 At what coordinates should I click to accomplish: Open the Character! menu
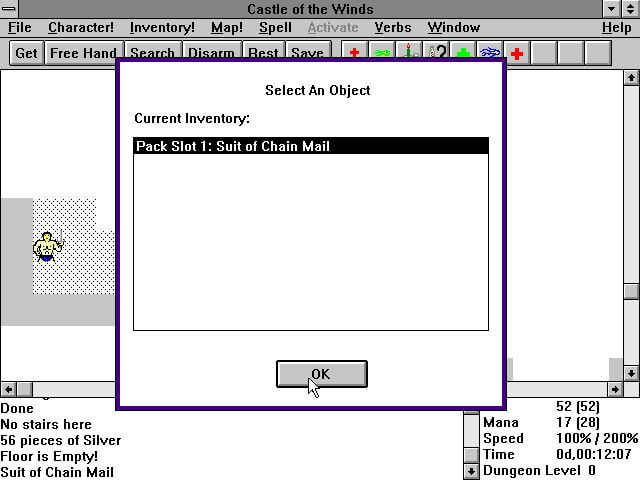pyautogui.click(x=81, y=27)
